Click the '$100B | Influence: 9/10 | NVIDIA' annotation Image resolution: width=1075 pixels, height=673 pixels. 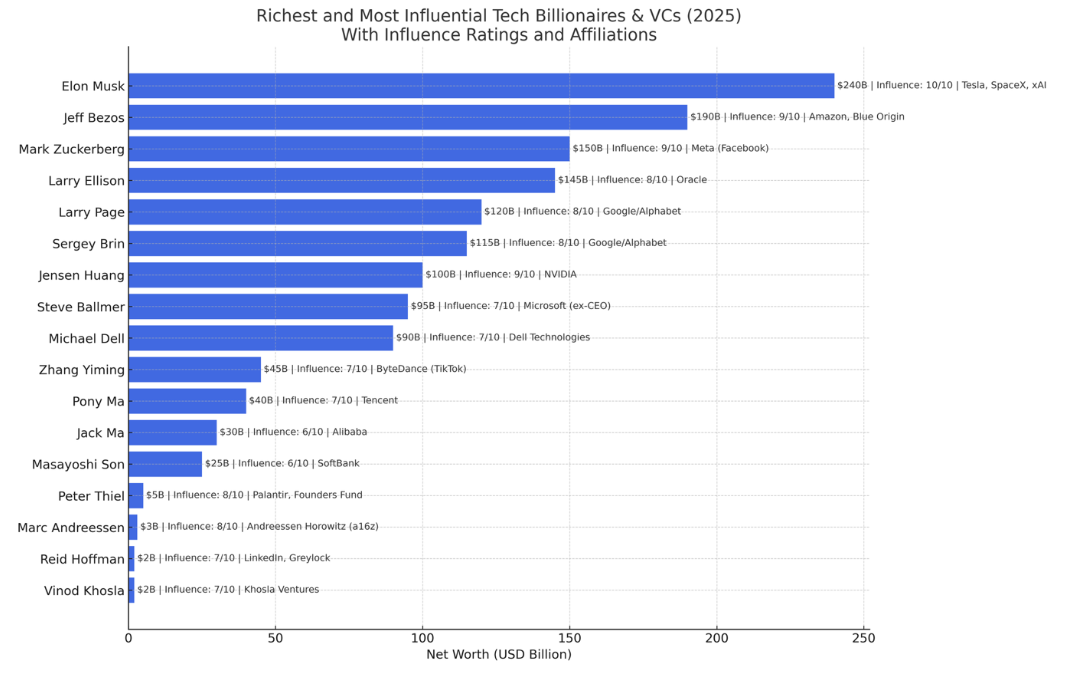coord(501,274)
